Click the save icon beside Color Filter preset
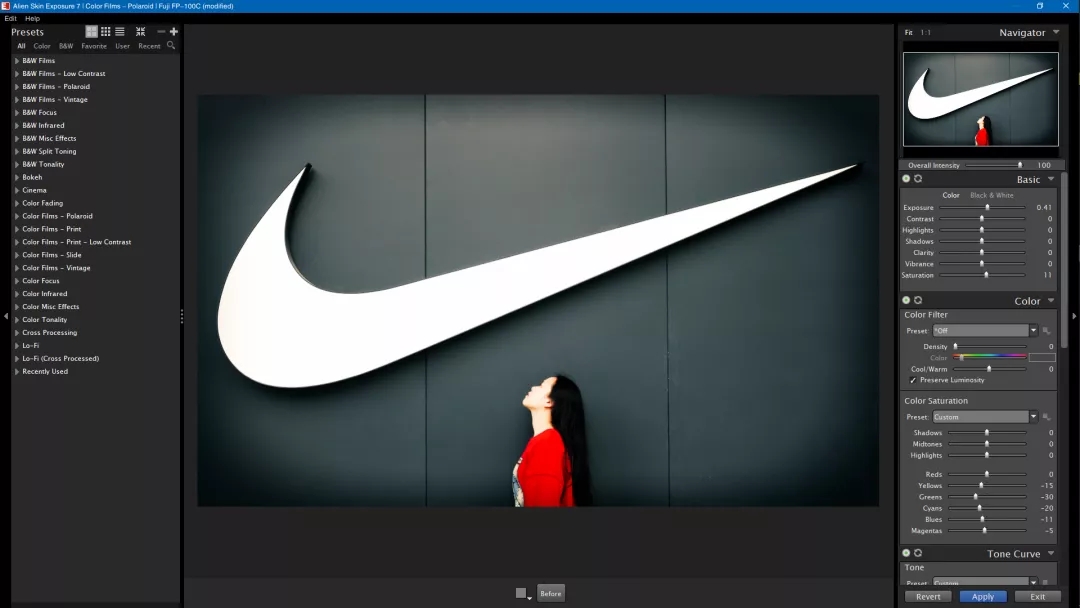Image resolution: width=1080 pixels, height=608 pixels. coord(1046,331)
